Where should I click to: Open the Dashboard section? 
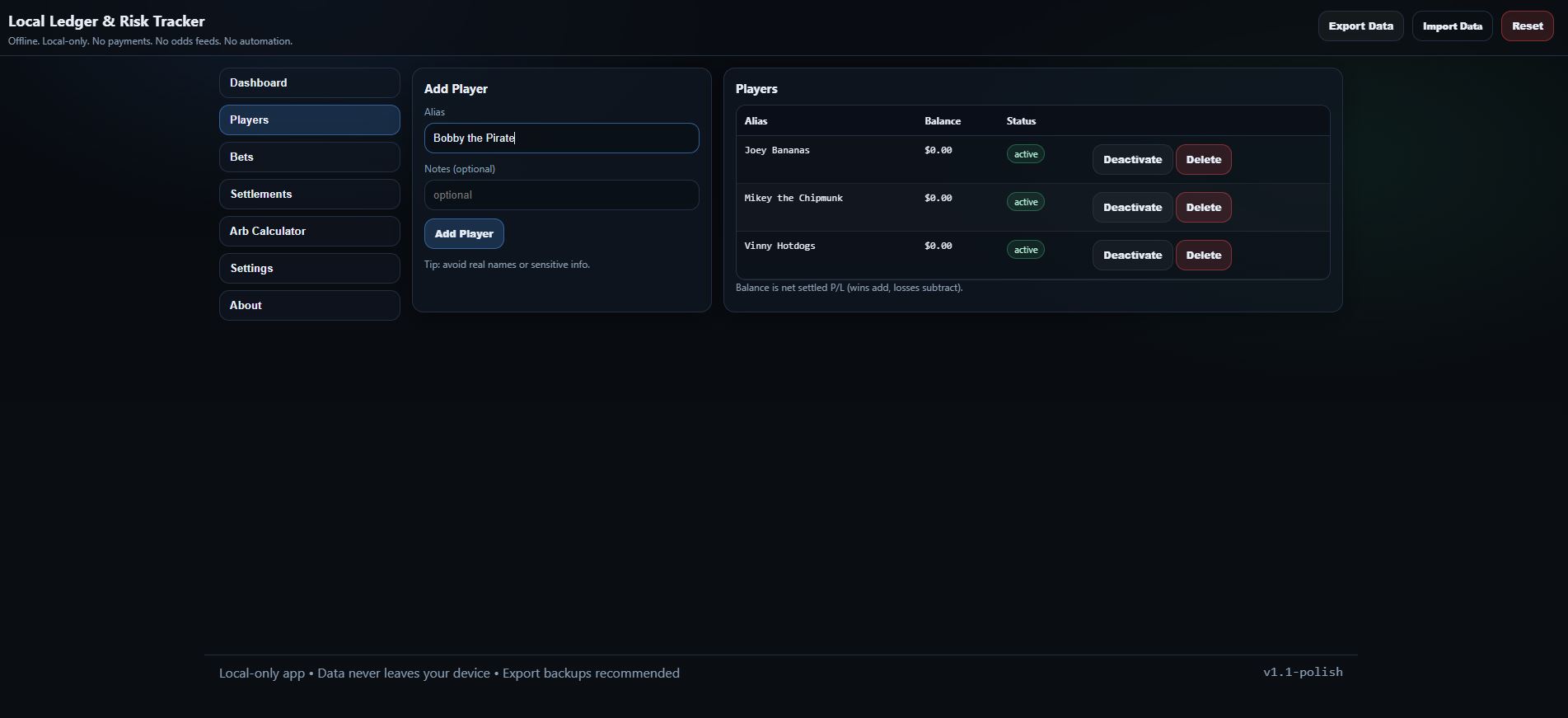click(309, 83)
